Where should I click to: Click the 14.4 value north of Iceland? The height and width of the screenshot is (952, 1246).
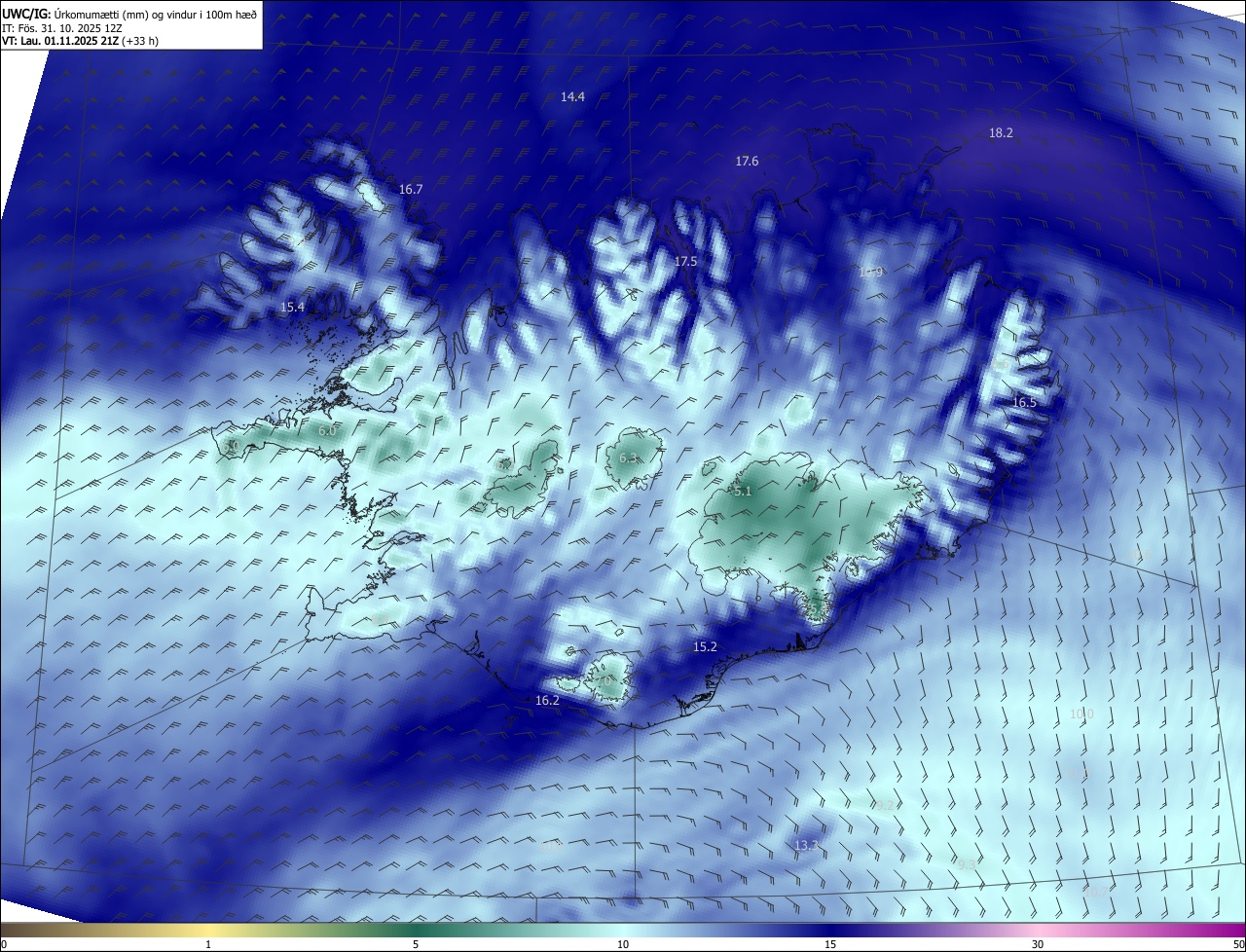[572, 96]
